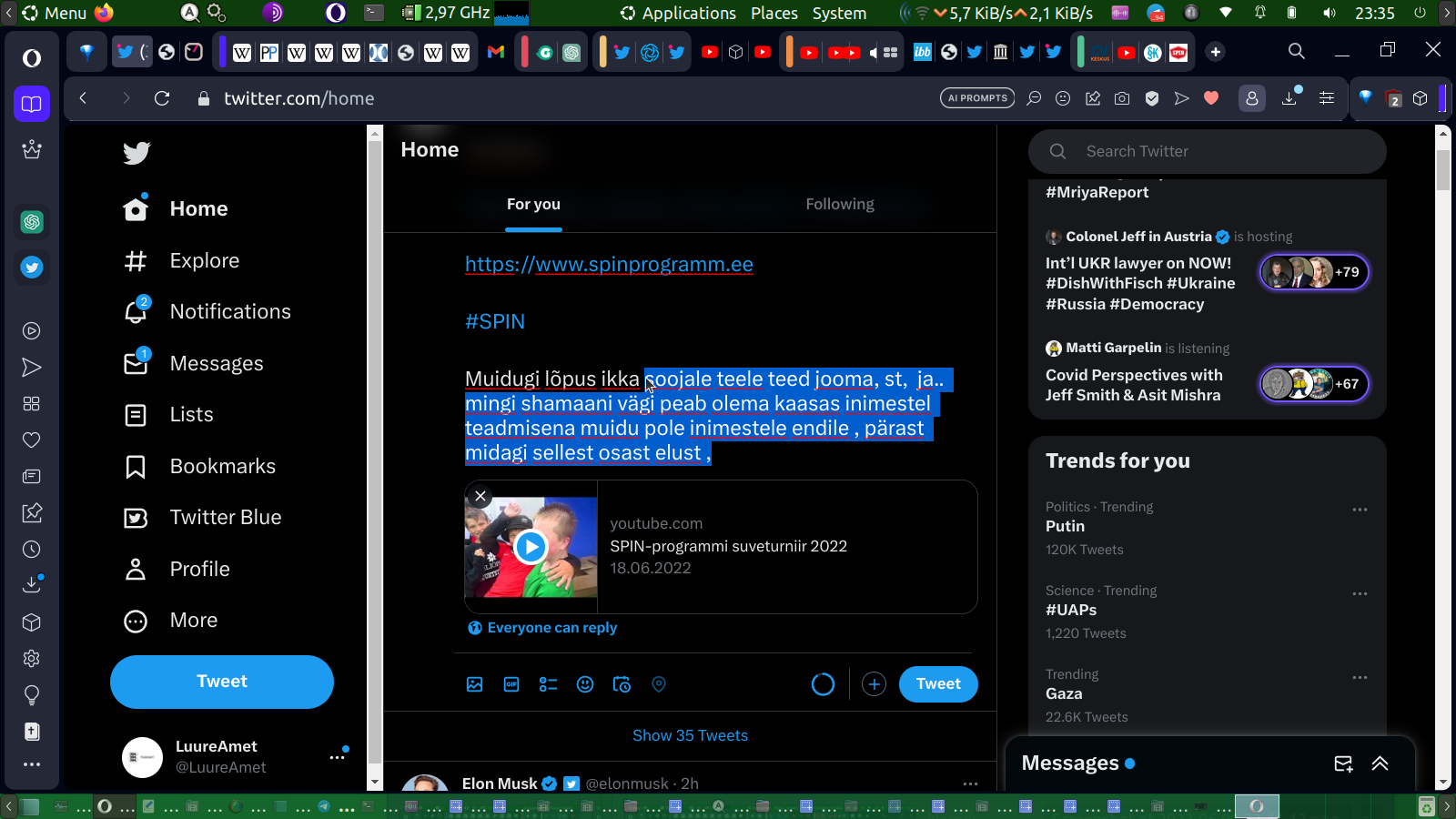Open the Places menu in top panel
Image resolution: width=1456 pixels, height=819 pixels.
click(774, 13)
